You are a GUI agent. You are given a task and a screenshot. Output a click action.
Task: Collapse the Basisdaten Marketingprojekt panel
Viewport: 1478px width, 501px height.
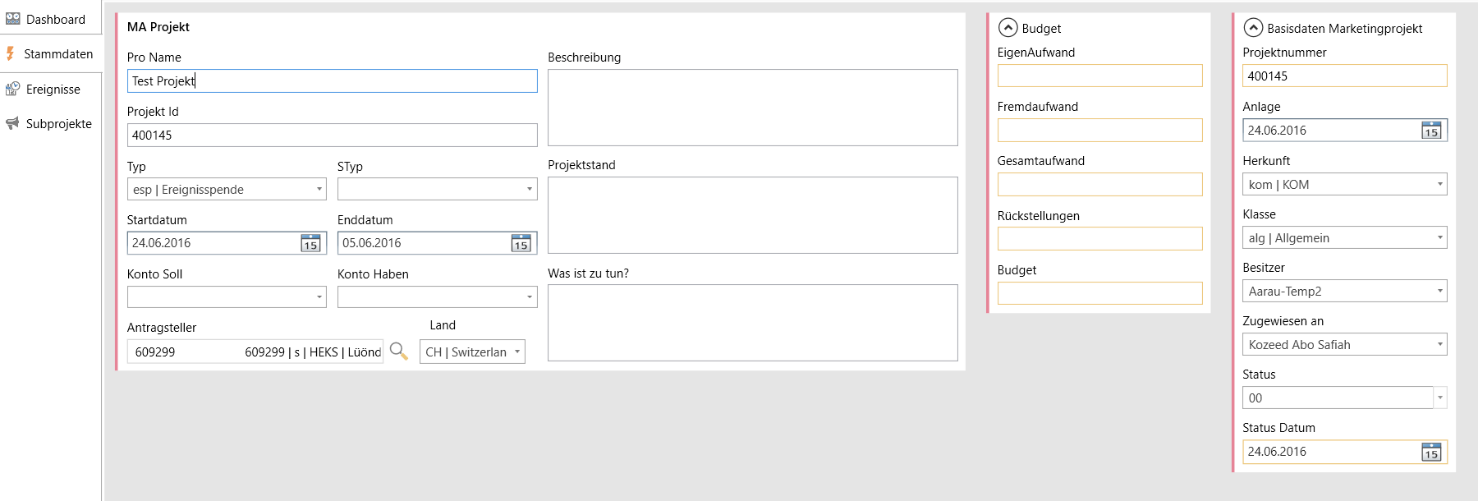pos(1253,29)
